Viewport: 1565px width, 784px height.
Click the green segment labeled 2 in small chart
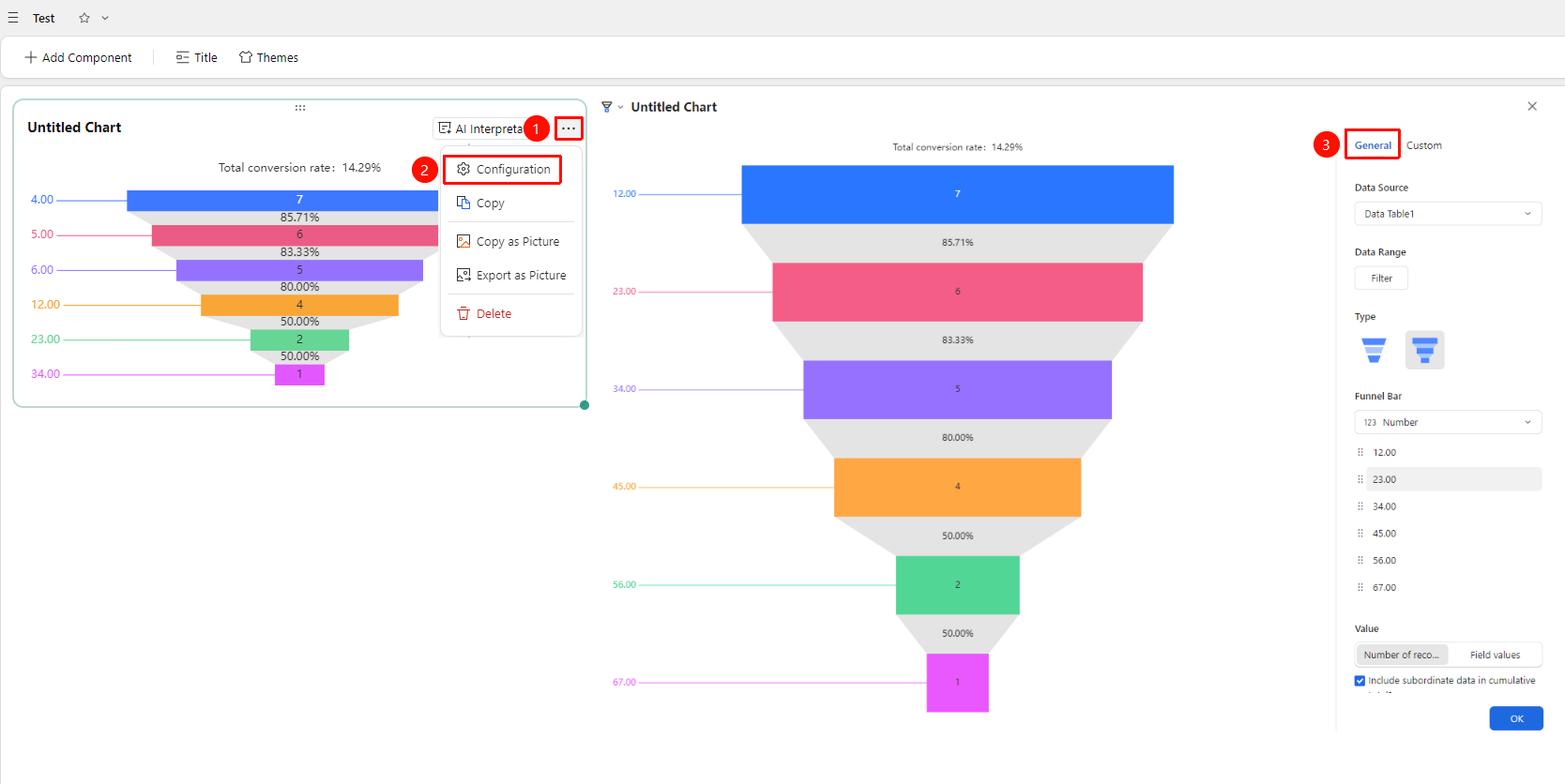coord(299,339)
